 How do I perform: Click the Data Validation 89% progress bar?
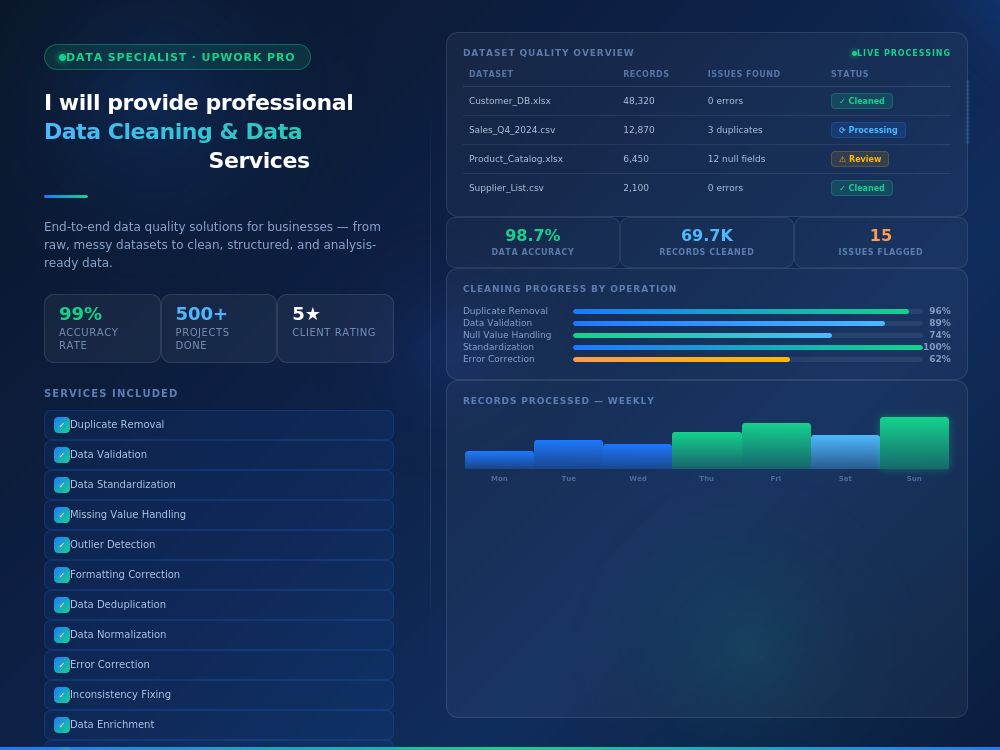(x=747, y=323)
